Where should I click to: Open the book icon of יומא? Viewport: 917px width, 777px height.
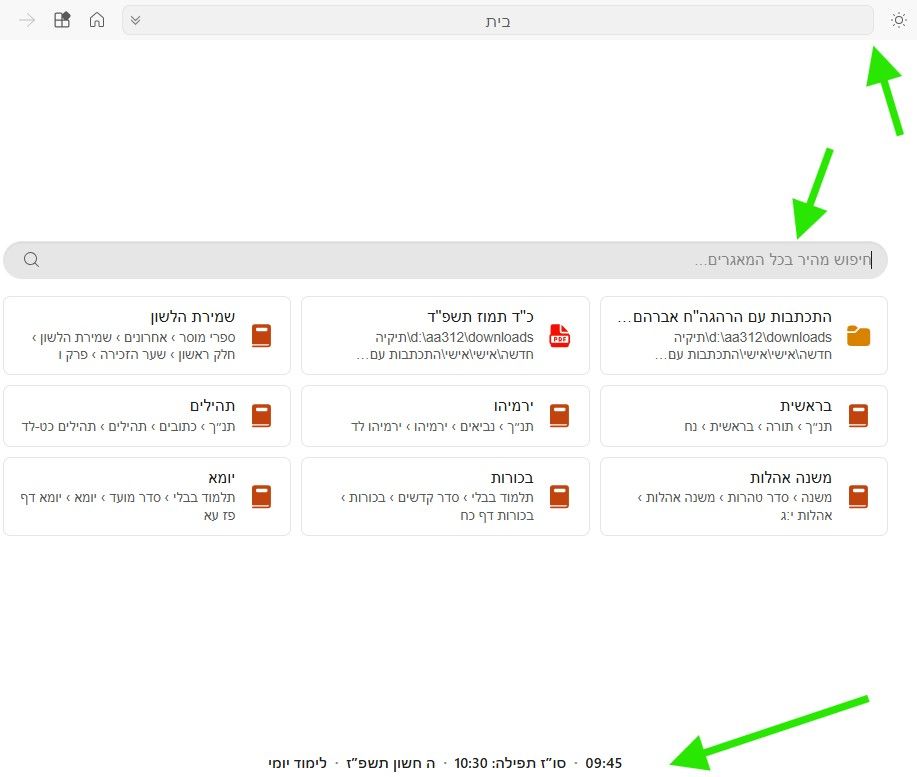(261, 496)
